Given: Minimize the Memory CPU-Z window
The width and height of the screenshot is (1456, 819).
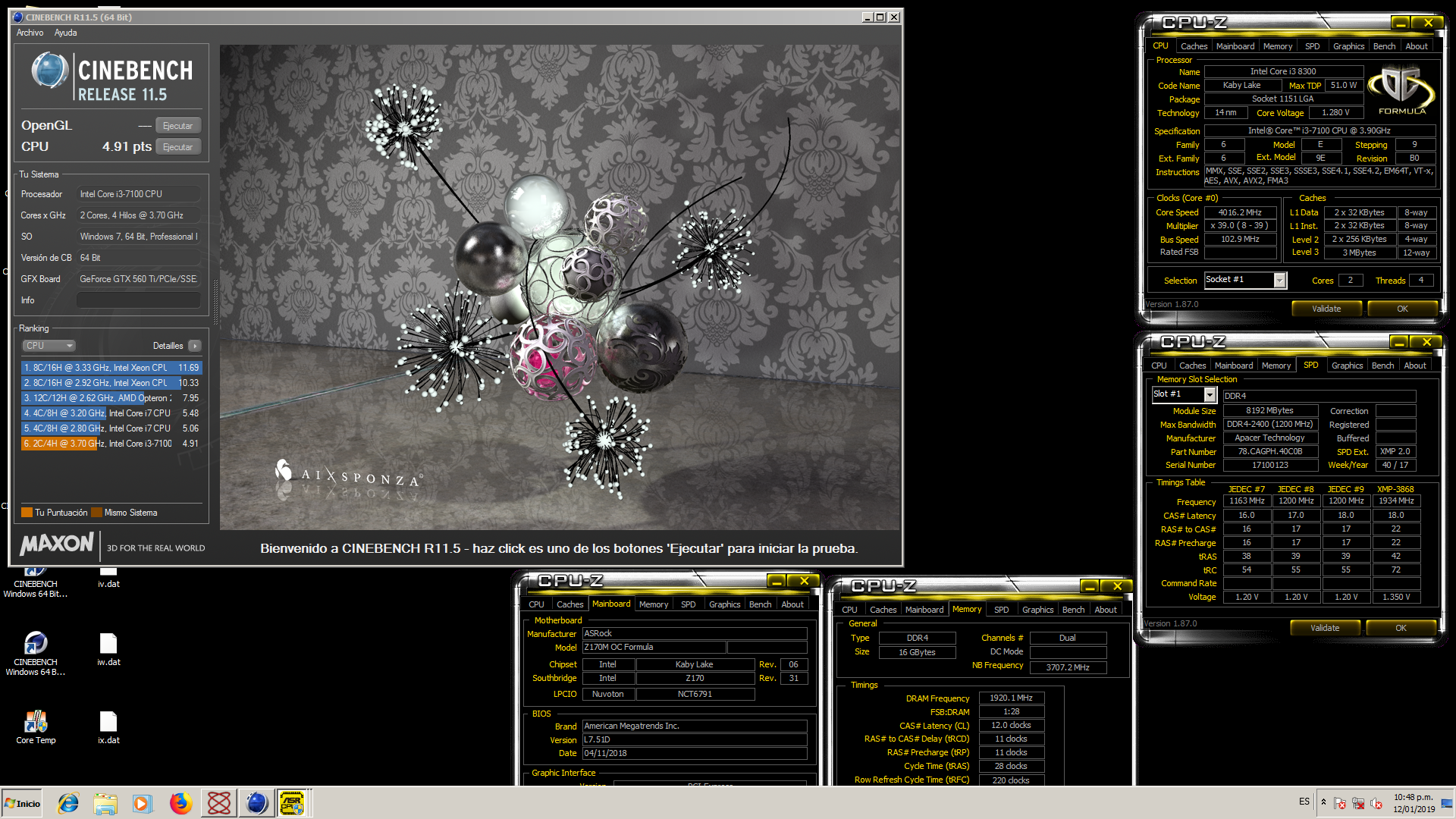Looking at the screenshot, I should (x=1089, y=586).
